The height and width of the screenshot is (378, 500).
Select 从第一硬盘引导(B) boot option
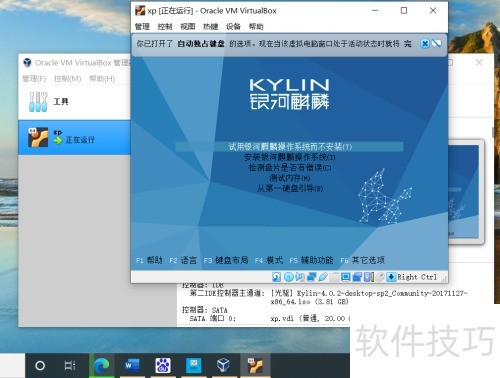point(289,188)
